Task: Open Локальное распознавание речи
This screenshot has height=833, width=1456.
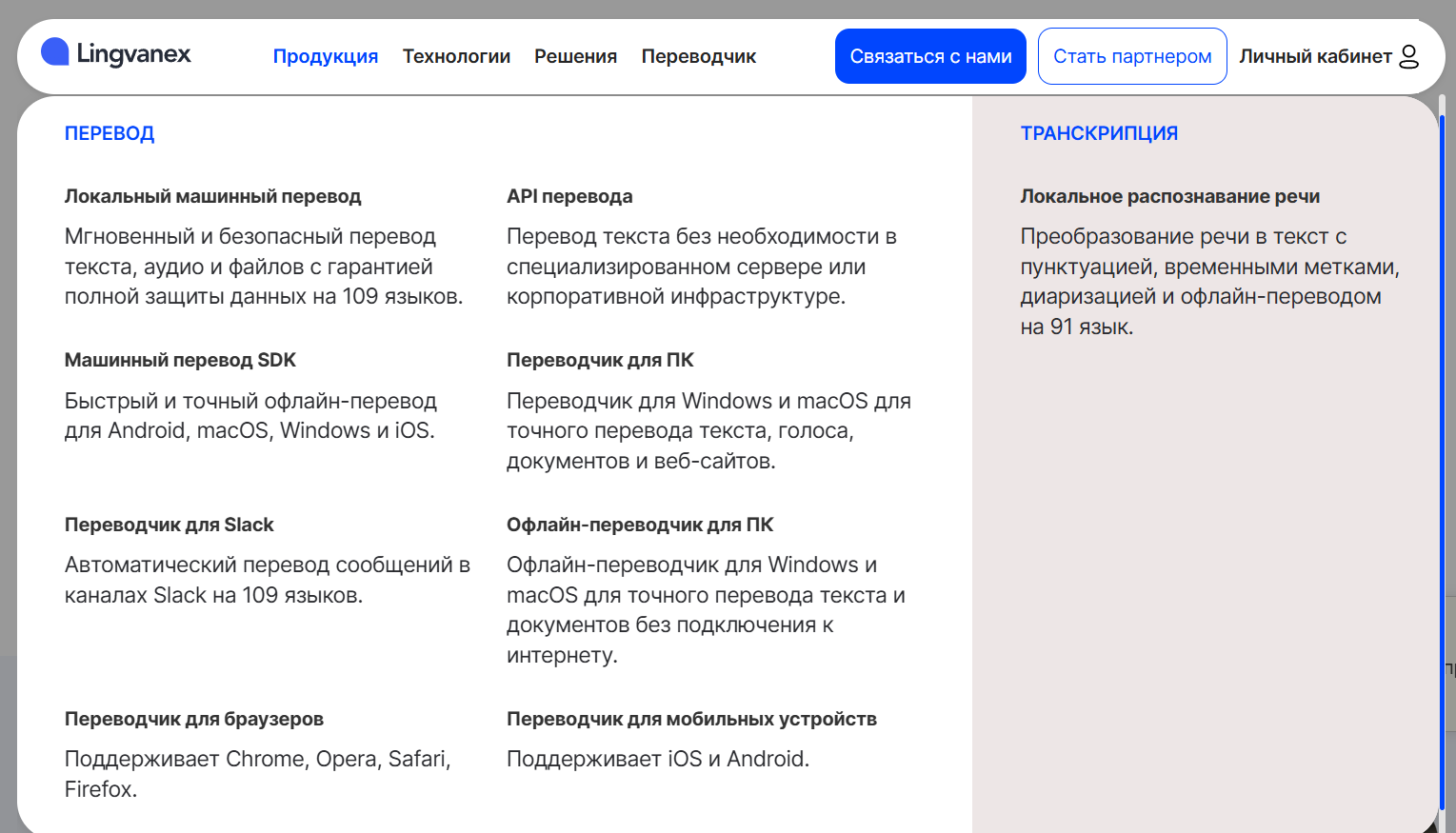Action: point(1169,197)
